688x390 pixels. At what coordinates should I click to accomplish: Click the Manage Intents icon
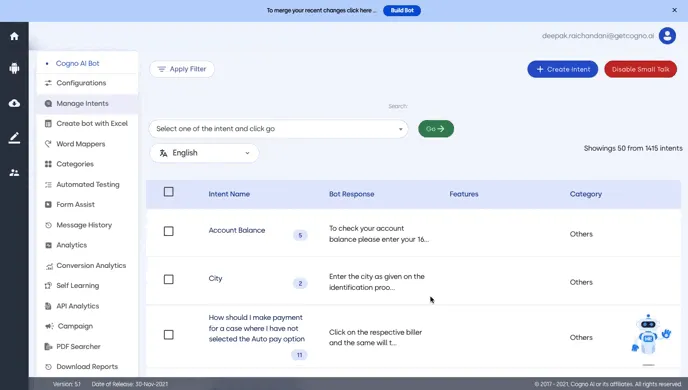pyautogui.click(x=48, y=104)
